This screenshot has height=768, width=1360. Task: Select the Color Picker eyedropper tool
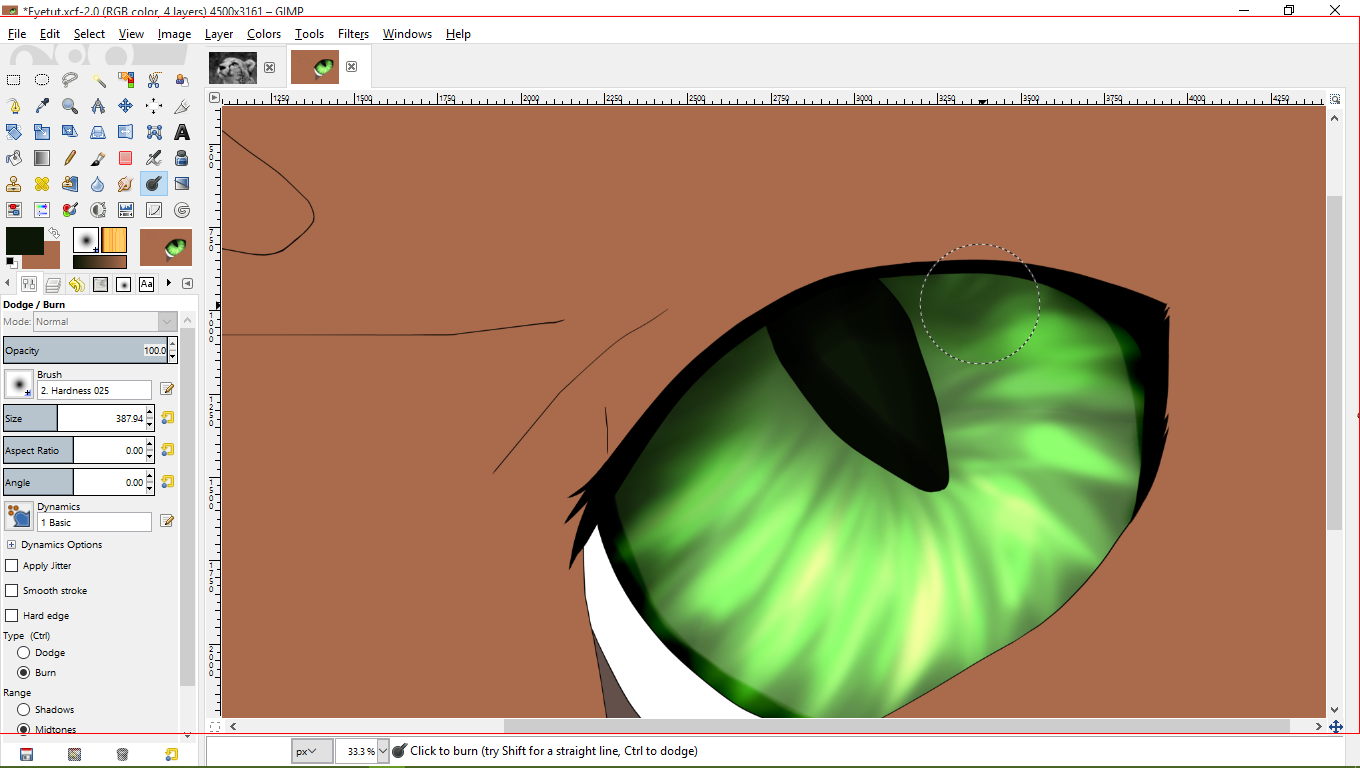coord(42,106)
